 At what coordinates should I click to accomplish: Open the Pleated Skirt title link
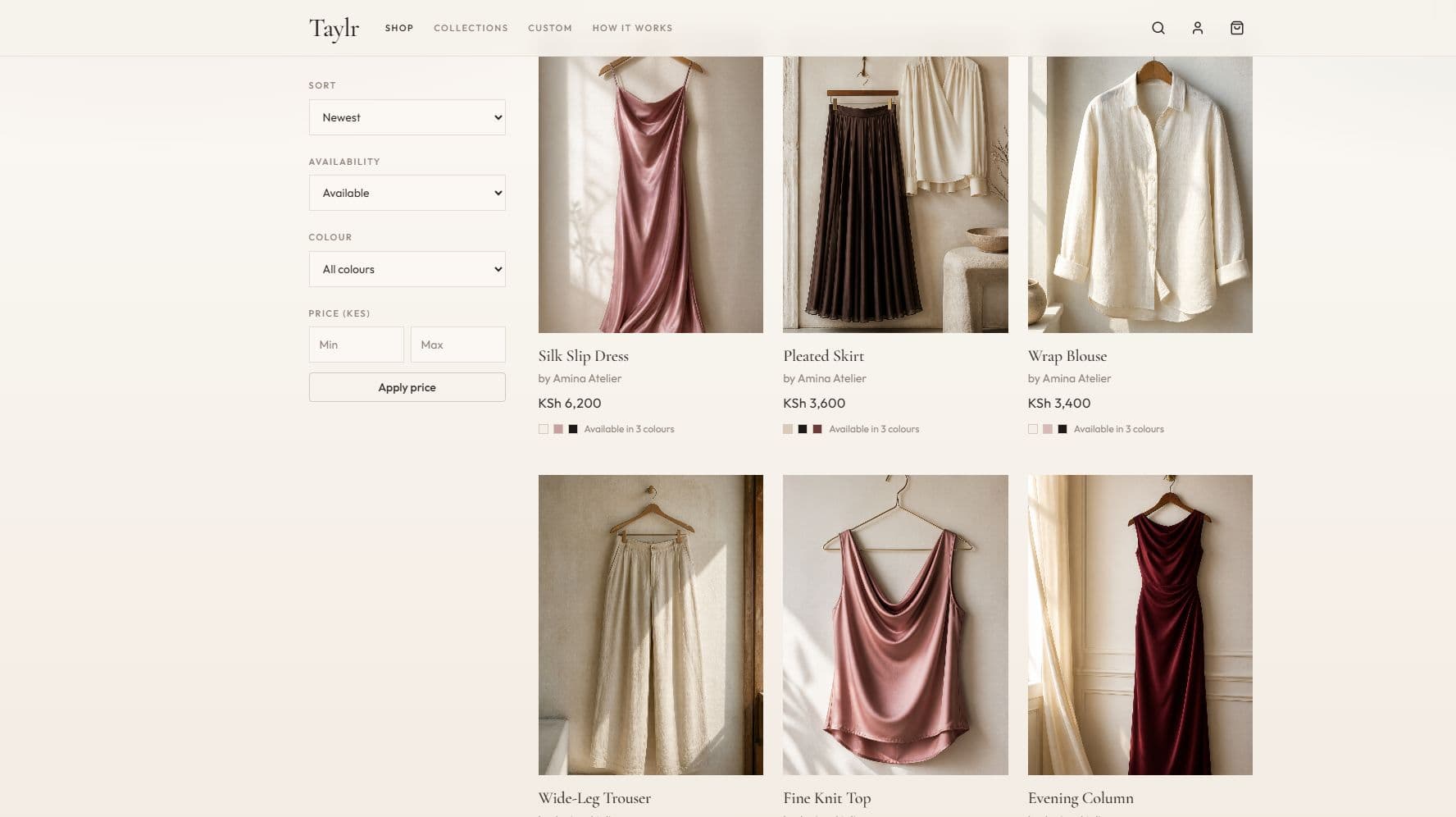823,356
